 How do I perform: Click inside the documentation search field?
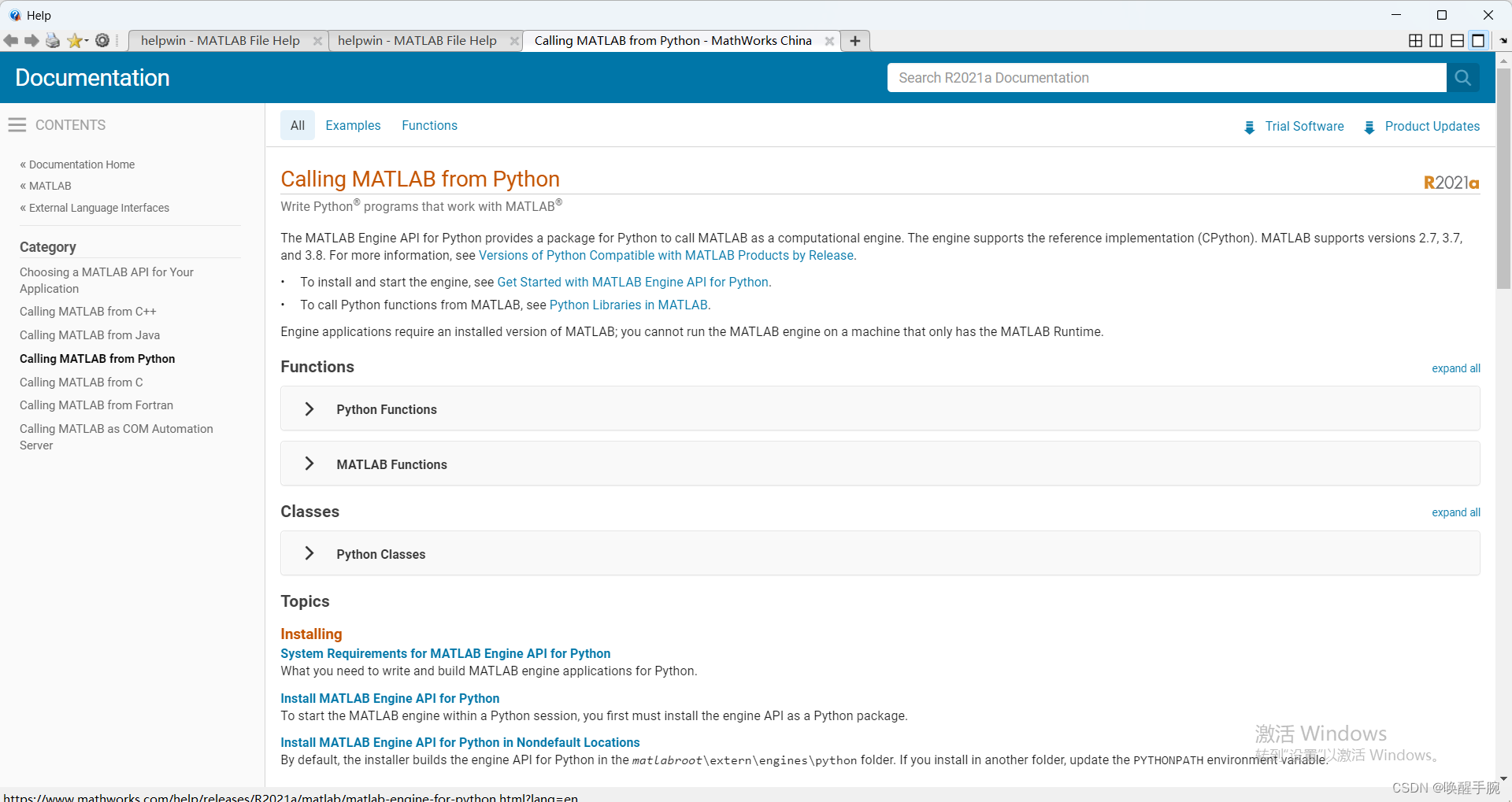[1165, 77]
